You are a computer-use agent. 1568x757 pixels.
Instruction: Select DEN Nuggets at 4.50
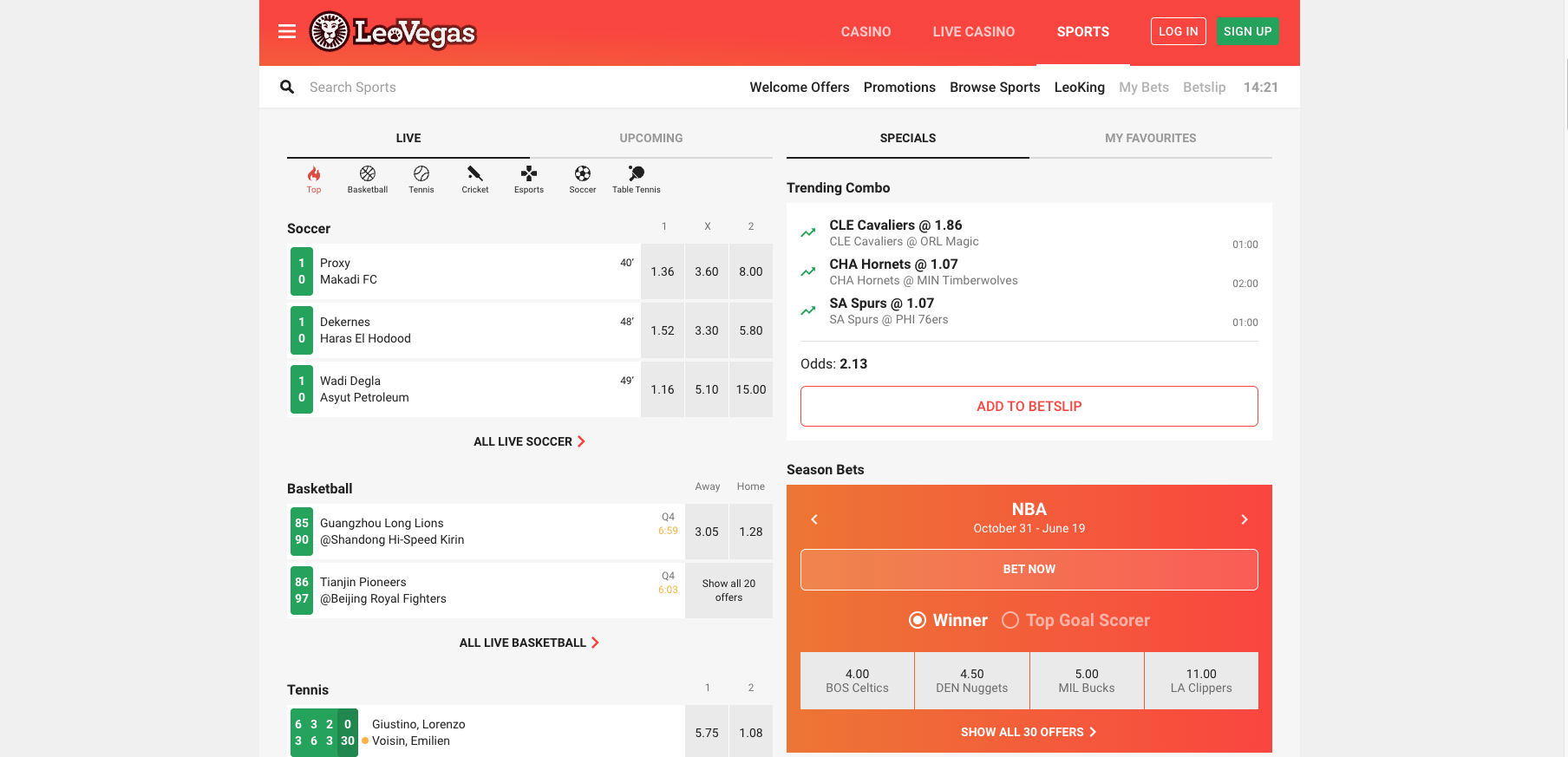(x=972, y=681)
